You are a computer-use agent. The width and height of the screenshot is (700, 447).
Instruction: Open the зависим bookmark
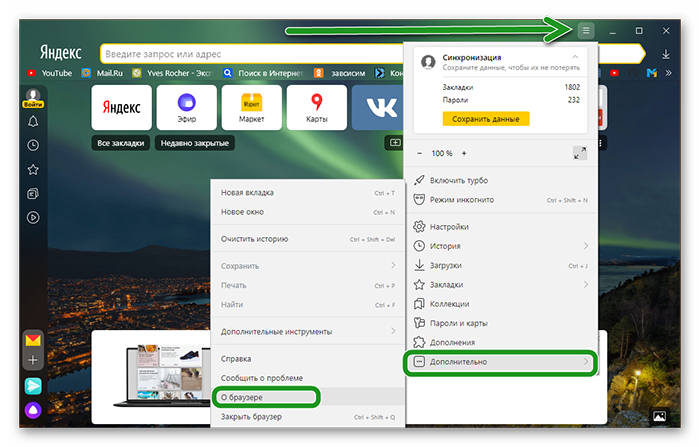coord(340,73)
